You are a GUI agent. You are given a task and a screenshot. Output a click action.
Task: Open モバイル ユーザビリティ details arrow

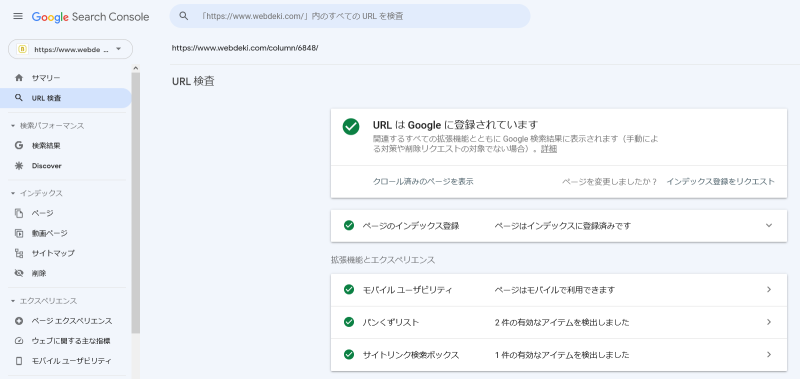769,290
